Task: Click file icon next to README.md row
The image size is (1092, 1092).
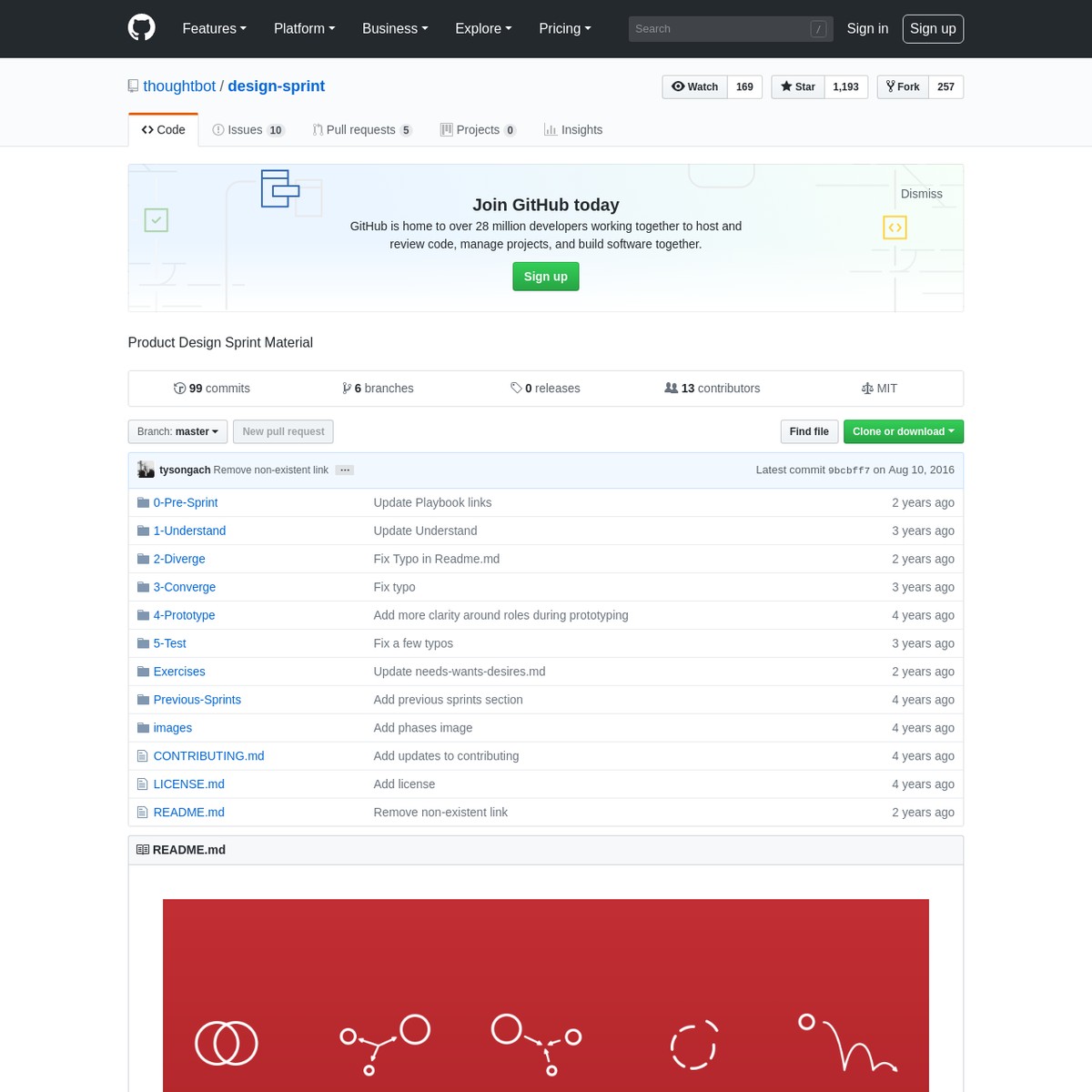Action: (x=142, y=813)
